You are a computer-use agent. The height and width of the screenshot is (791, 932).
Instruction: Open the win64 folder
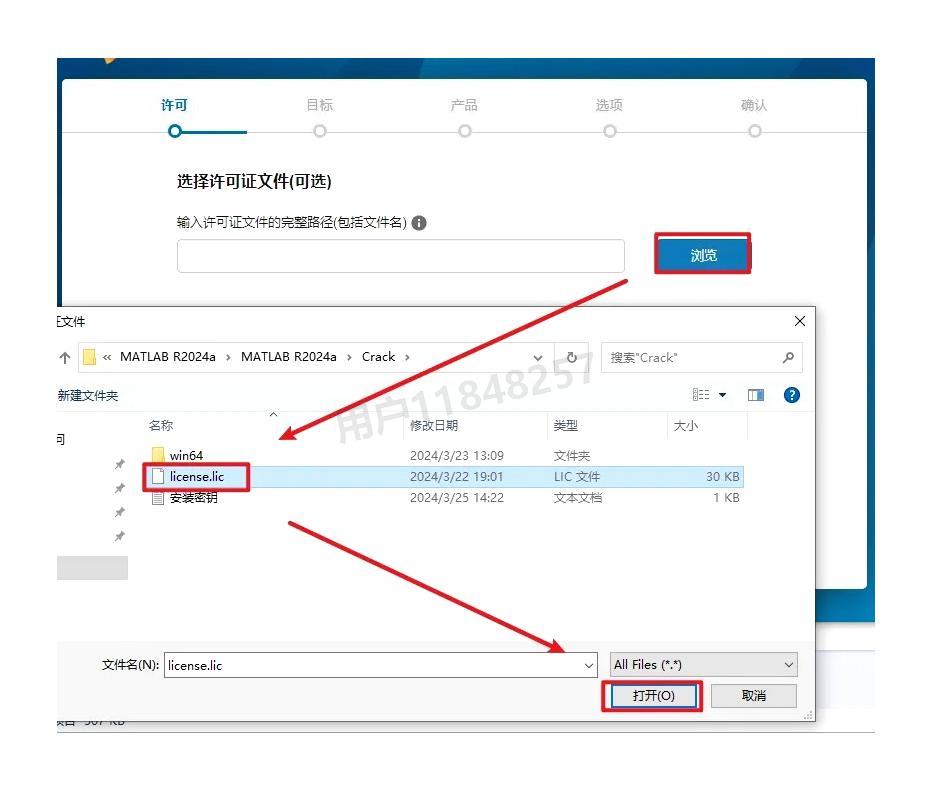pos(186,455)
